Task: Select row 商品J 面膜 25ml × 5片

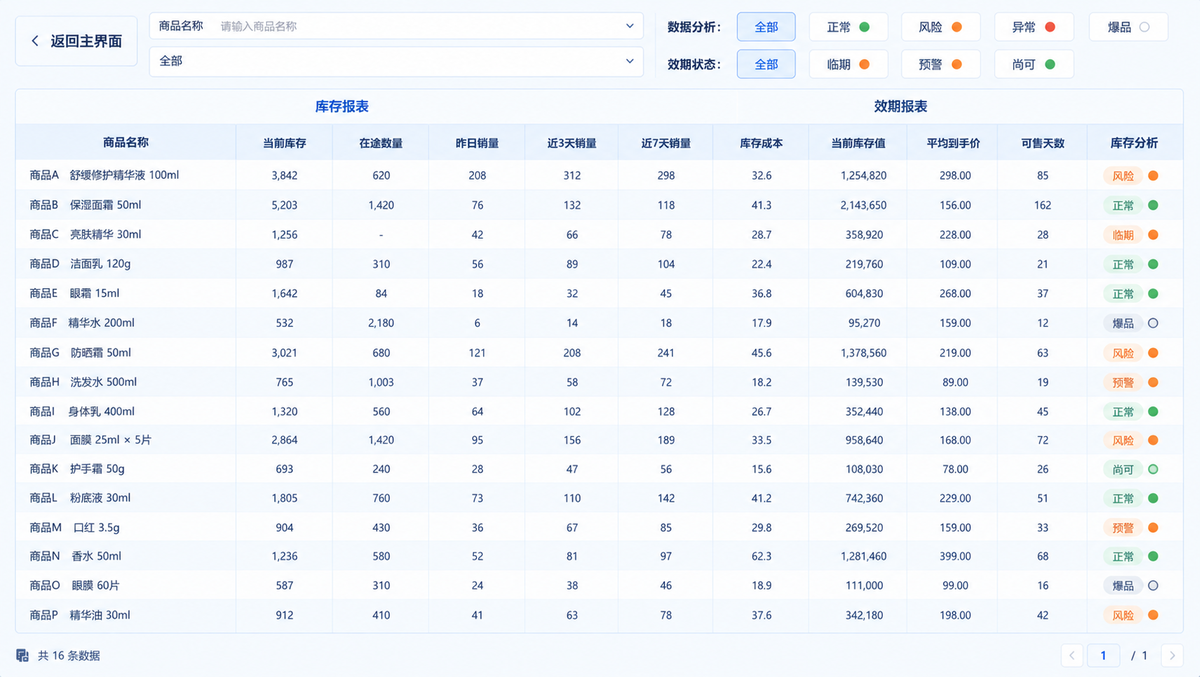Action: click(599, 441)
